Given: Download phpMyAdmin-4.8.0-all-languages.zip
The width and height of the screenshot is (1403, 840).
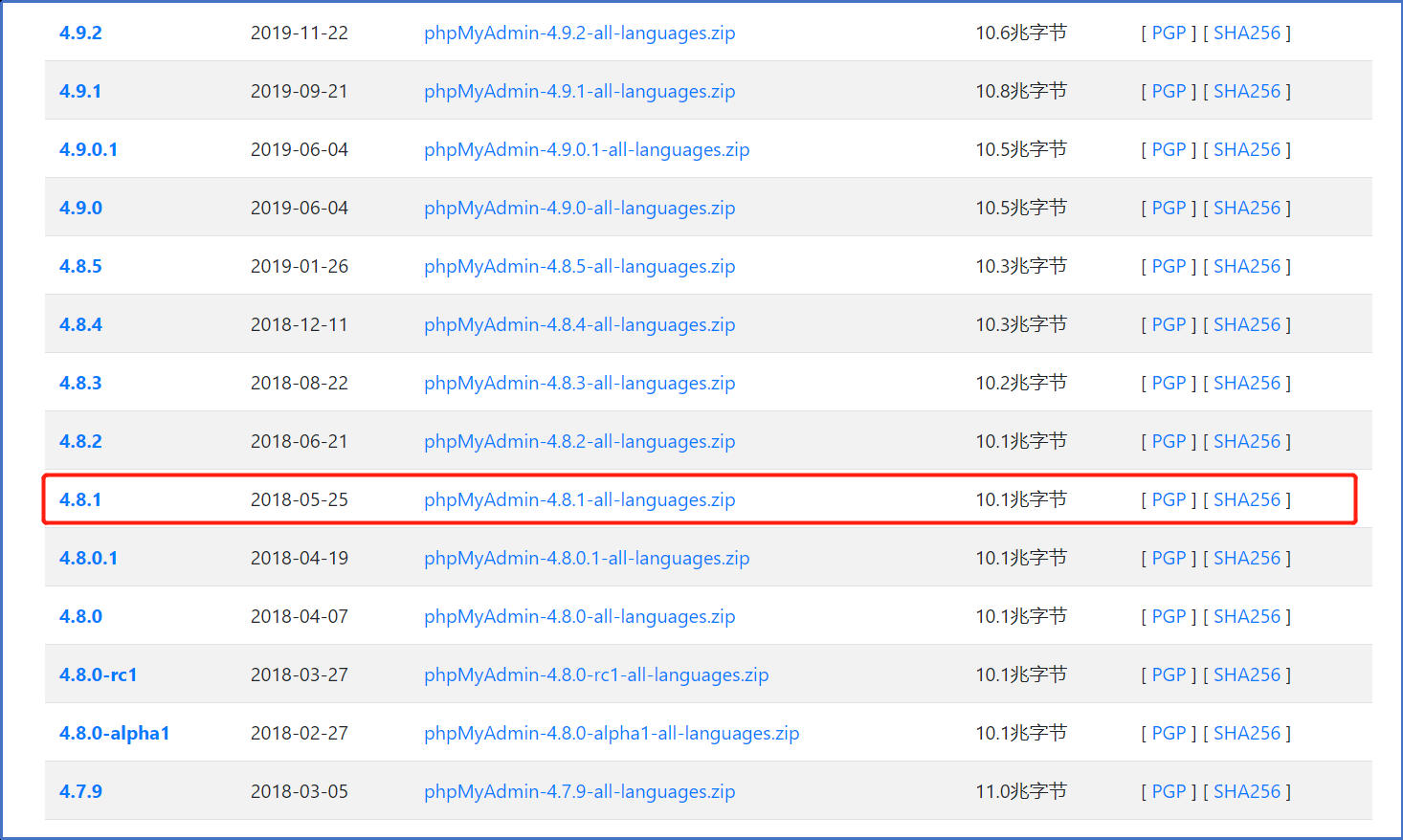Looking at the screenshot, I should [579, 616].
